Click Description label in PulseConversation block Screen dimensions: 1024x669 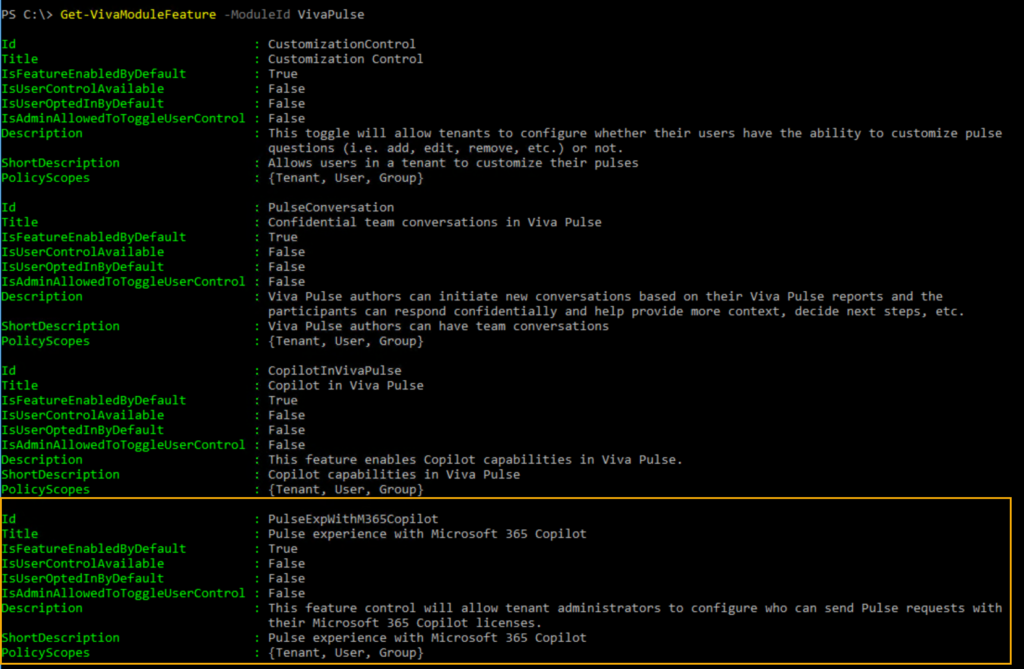(x=42, y=297)
